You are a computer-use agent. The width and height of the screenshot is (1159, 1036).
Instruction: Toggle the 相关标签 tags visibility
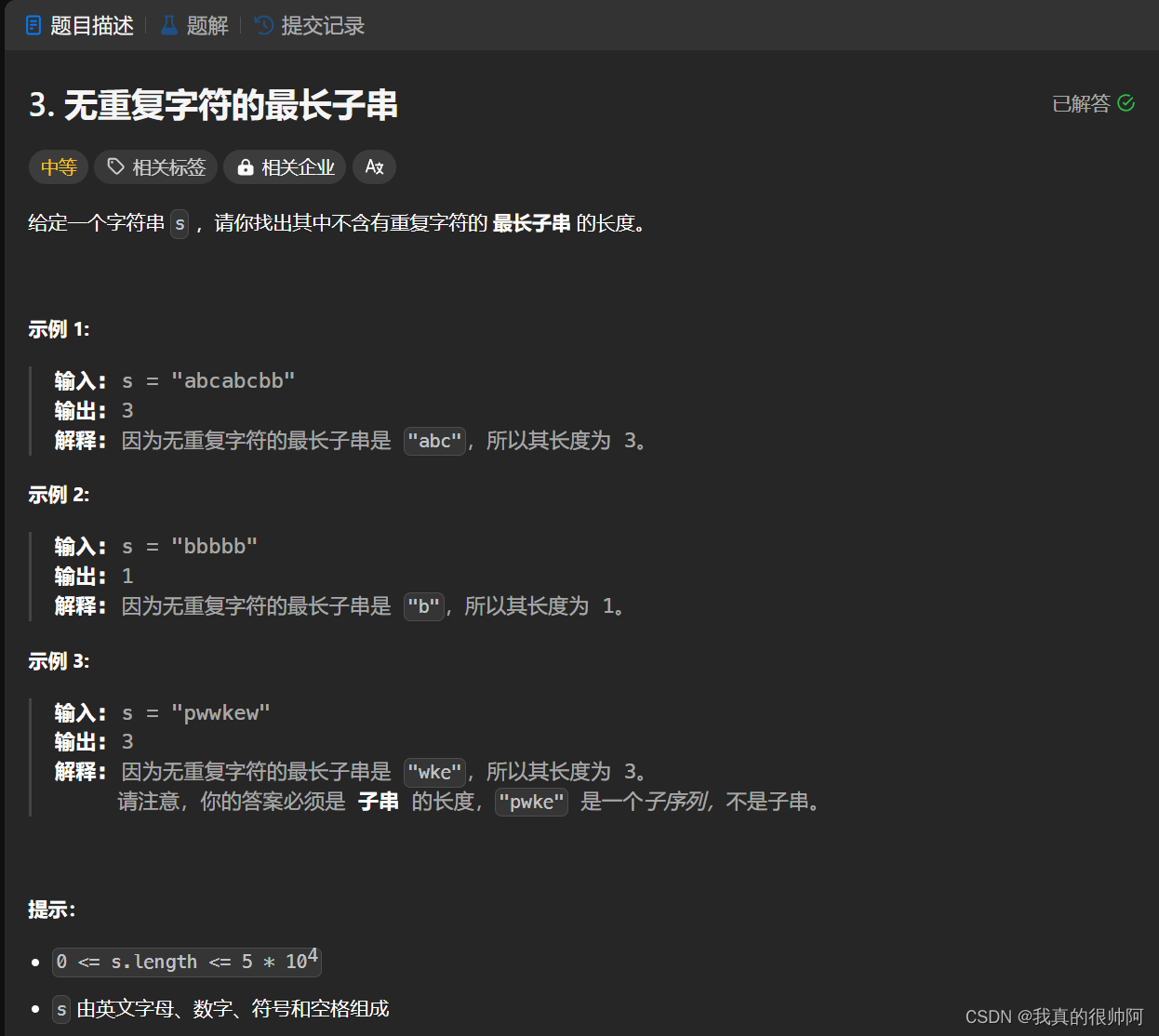tap(155, 166)
